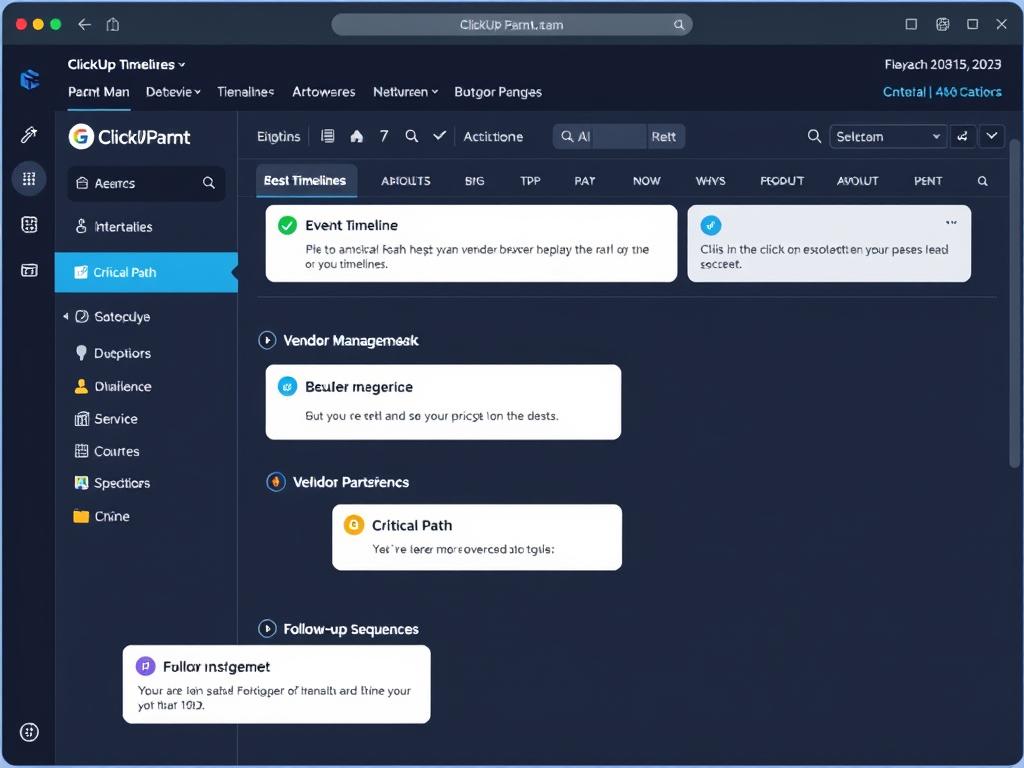Click the vertical scrollbar on the right
Screen dimensions: 1024x768
click(x=1015, y=300)
